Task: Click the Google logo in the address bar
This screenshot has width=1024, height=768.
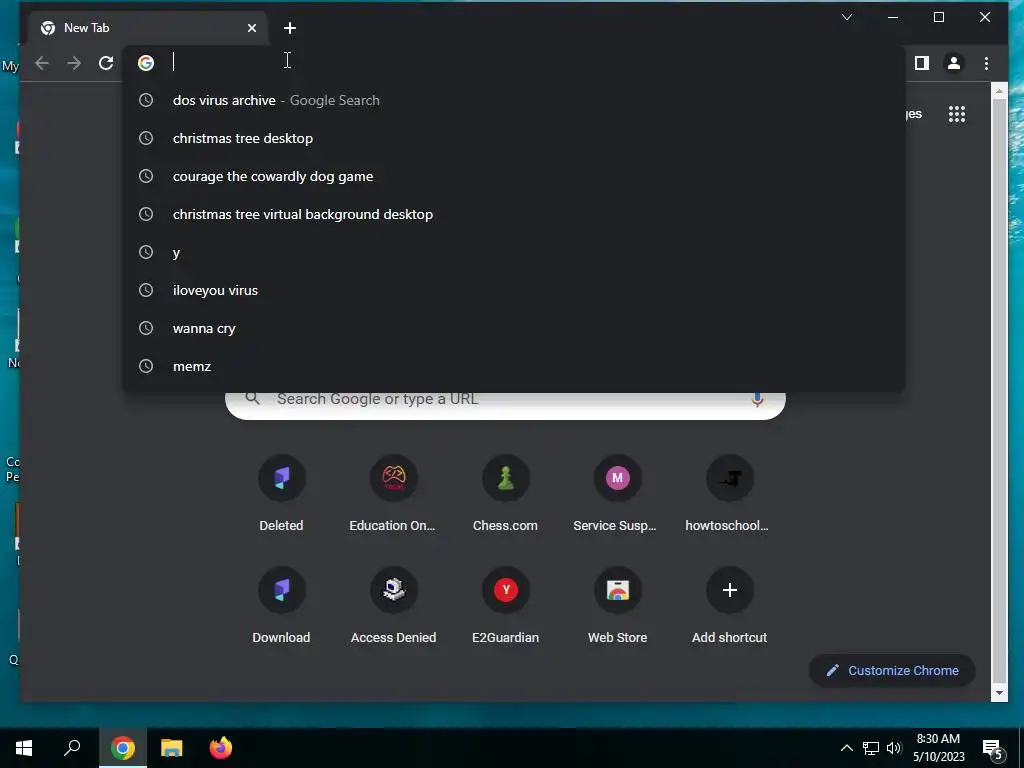Action: click(x=146, y=63)
